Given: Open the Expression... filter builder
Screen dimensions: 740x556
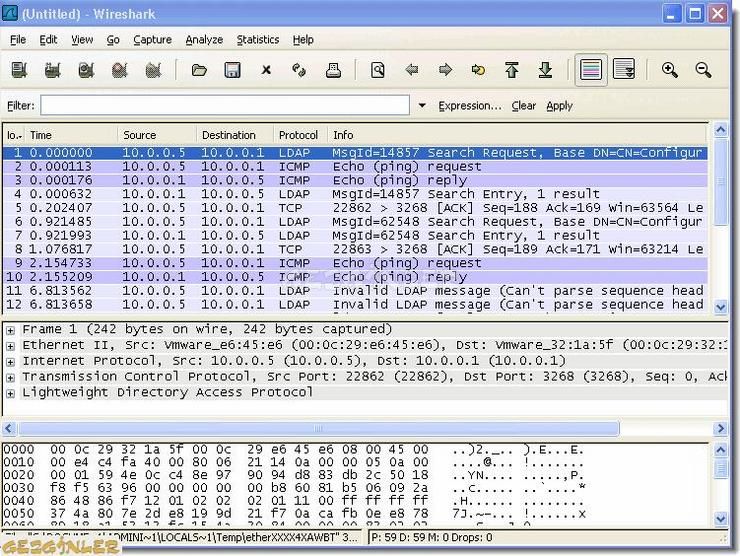Looking at the screenshot, I should tap(470, 106).
